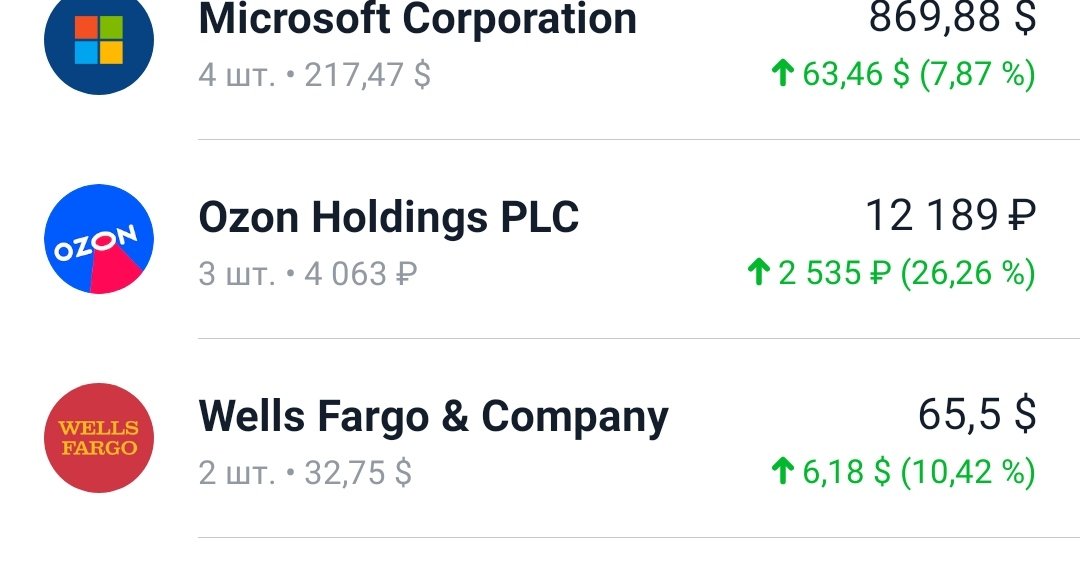Tap Microsoft total value 869,88 $
This screenshot has width=1080, height=563.
pyautogui.click(x=953, y=17)
